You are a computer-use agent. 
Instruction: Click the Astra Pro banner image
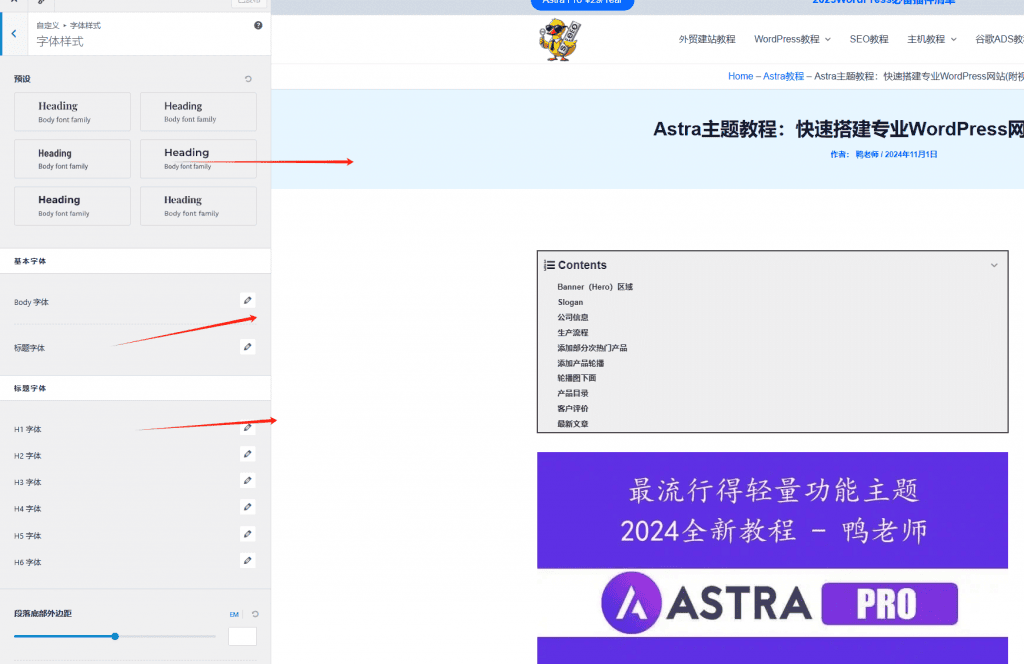click(773, 558)
